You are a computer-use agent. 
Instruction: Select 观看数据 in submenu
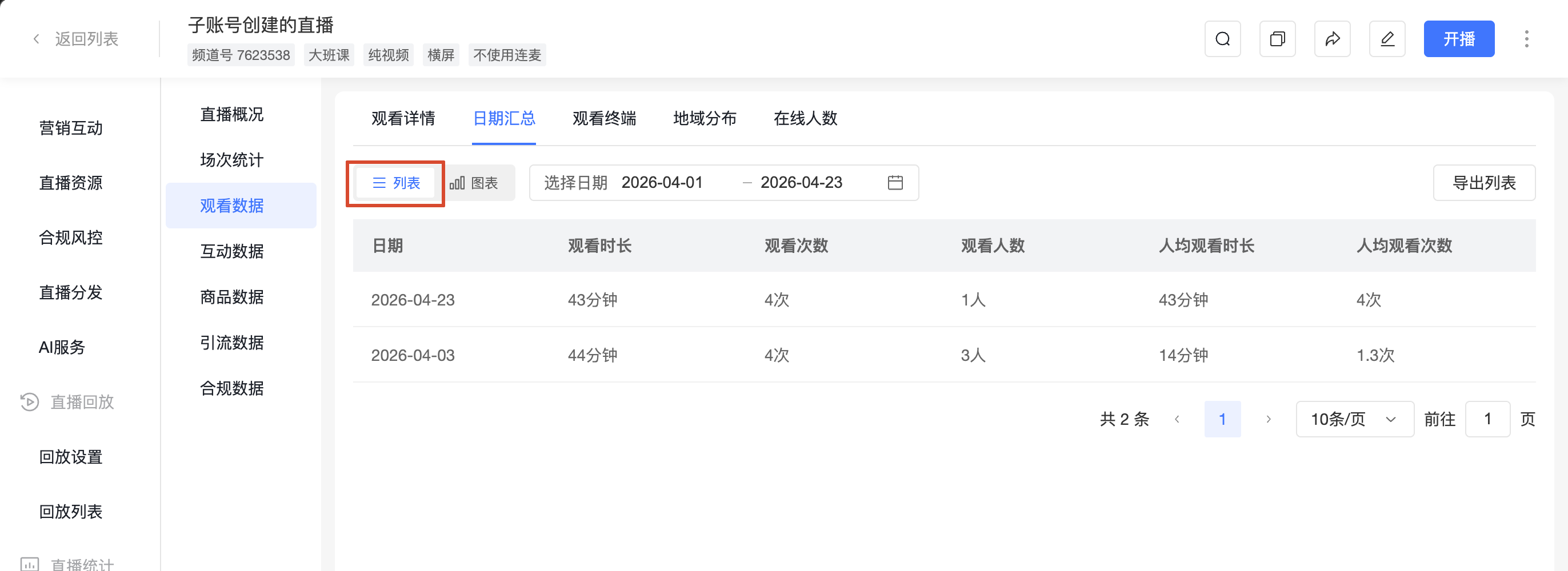pyautogui.click(x=241, y=206)
